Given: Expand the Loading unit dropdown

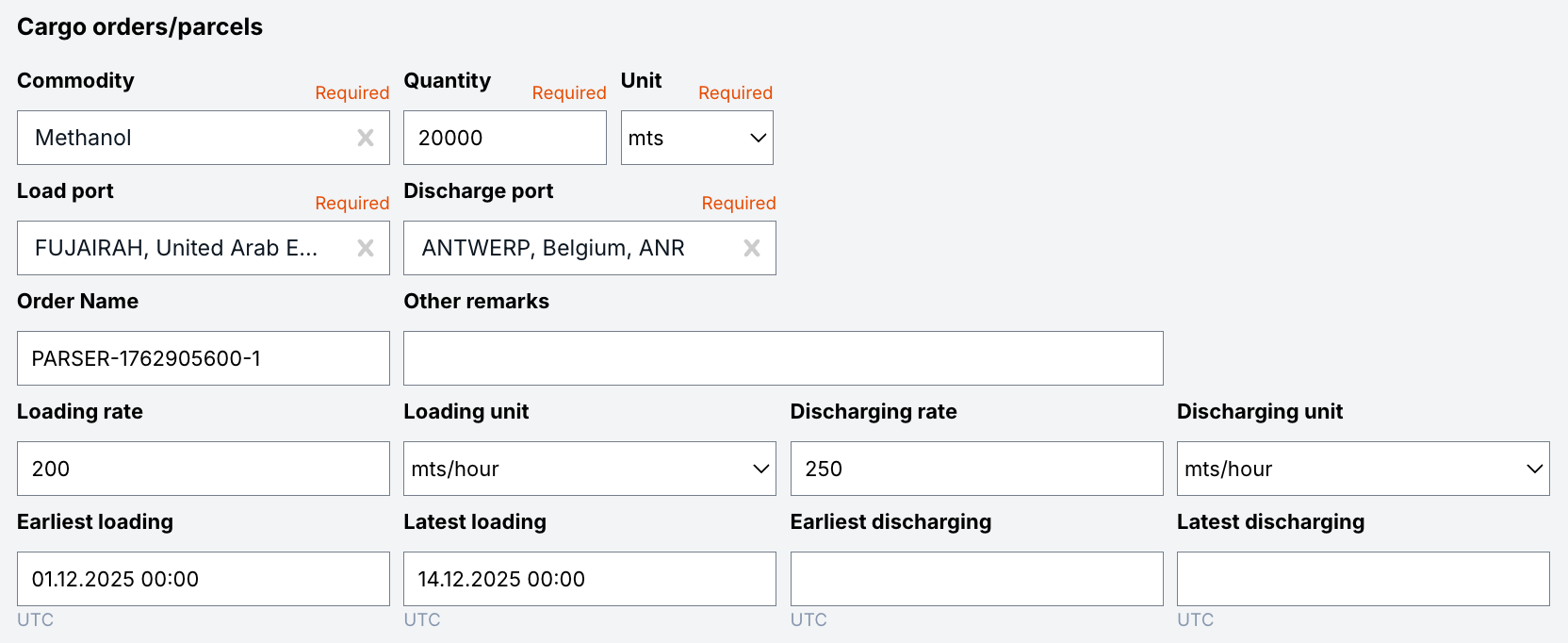Looking at the screenshot, I should [x=589, y=469].
